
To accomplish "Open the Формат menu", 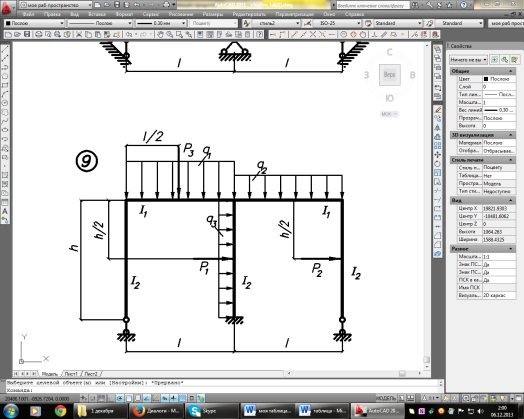I will point(124,14).
